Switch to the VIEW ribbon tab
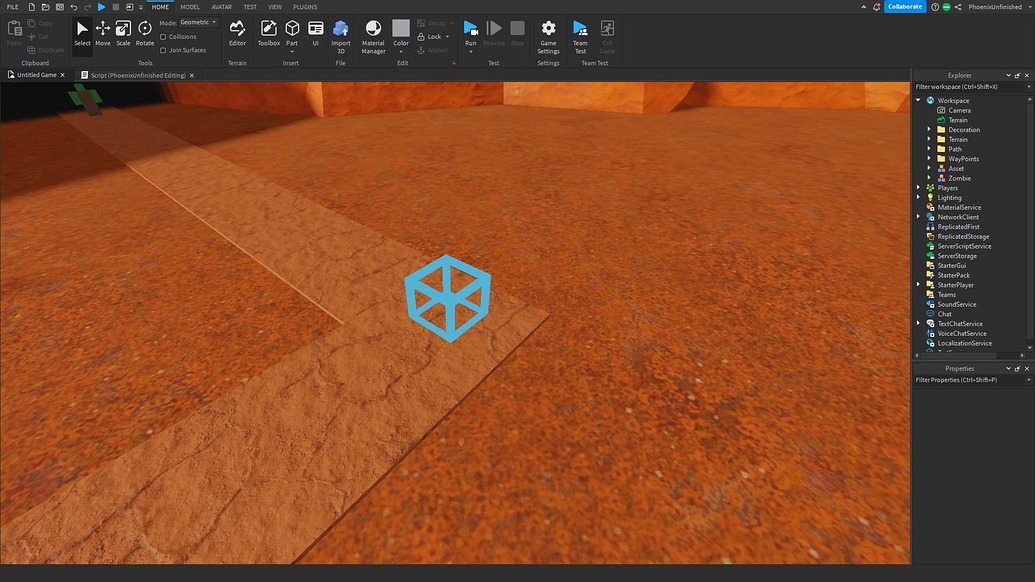 coord(275,7)
